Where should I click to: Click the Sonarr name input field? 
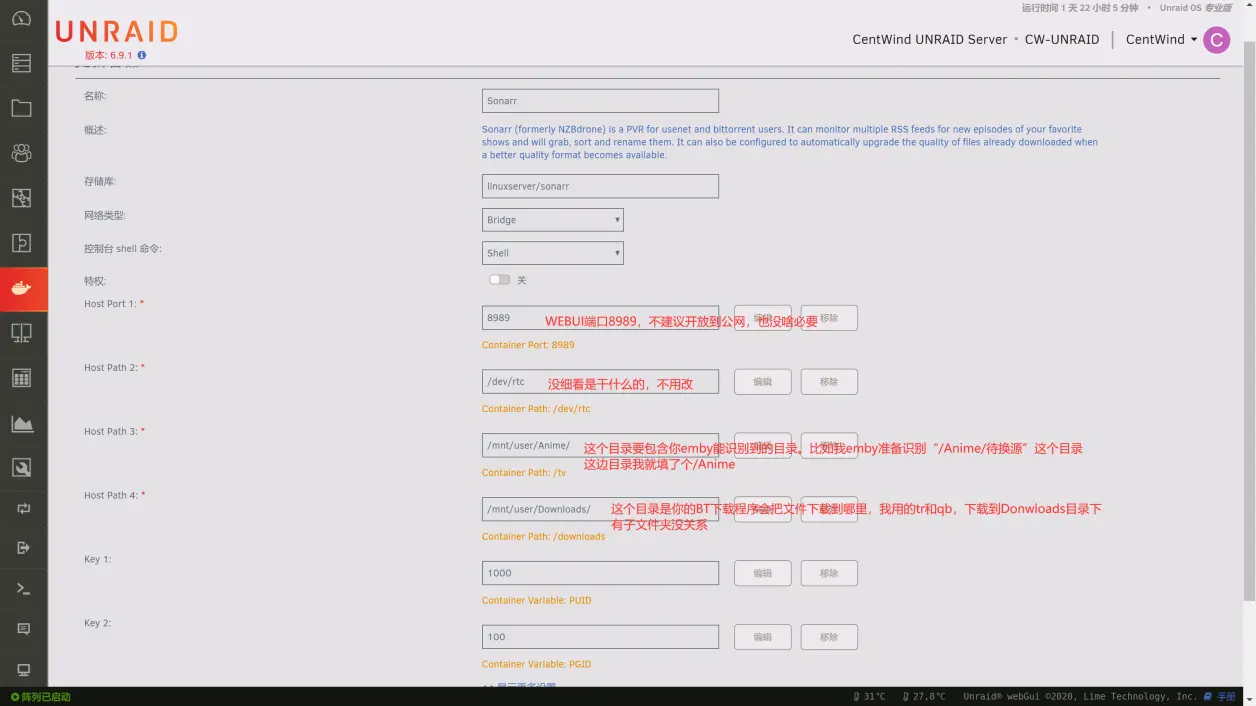[x=600, y=101]
